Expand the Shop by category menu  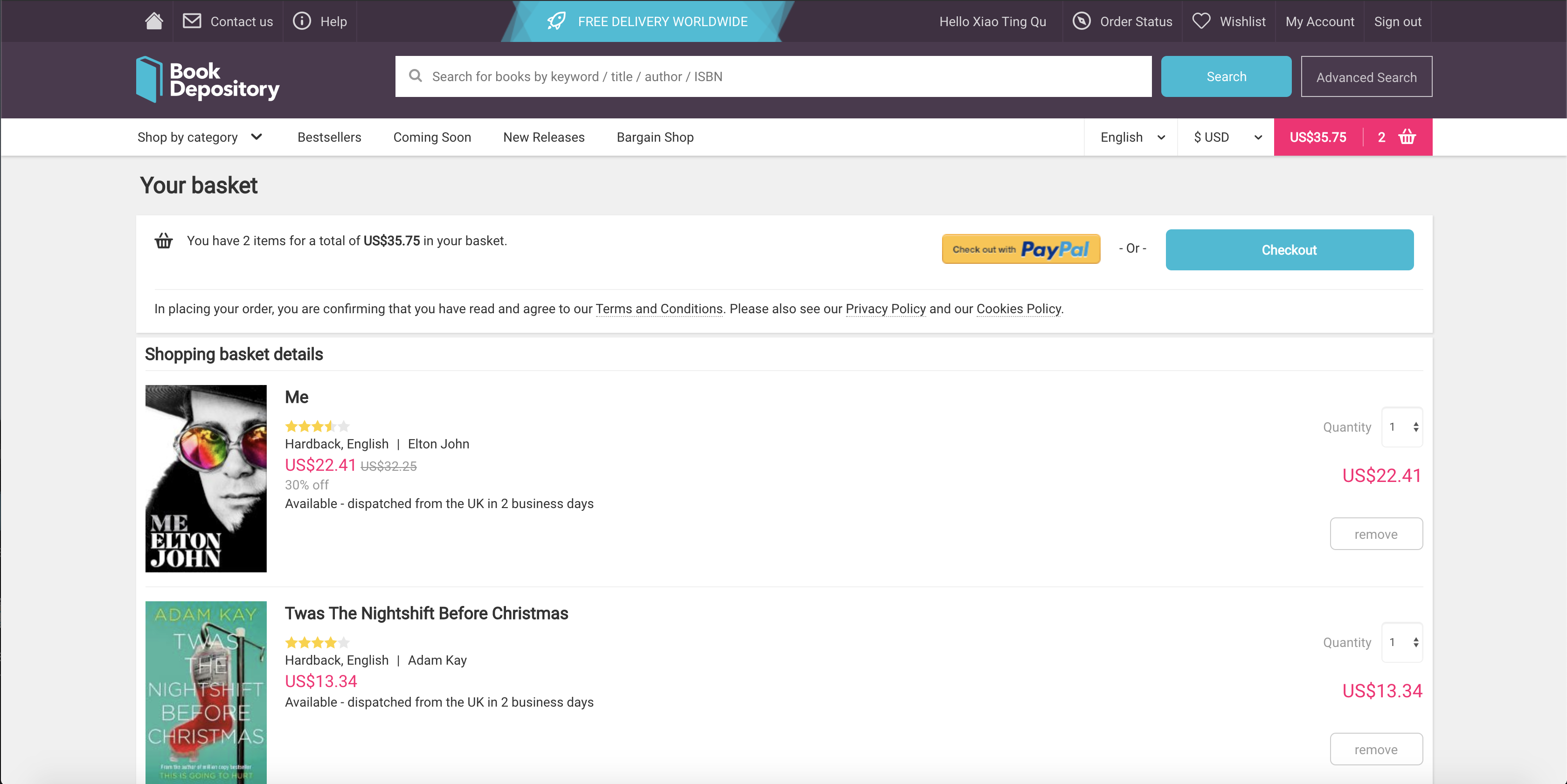(x=200, y=138)
